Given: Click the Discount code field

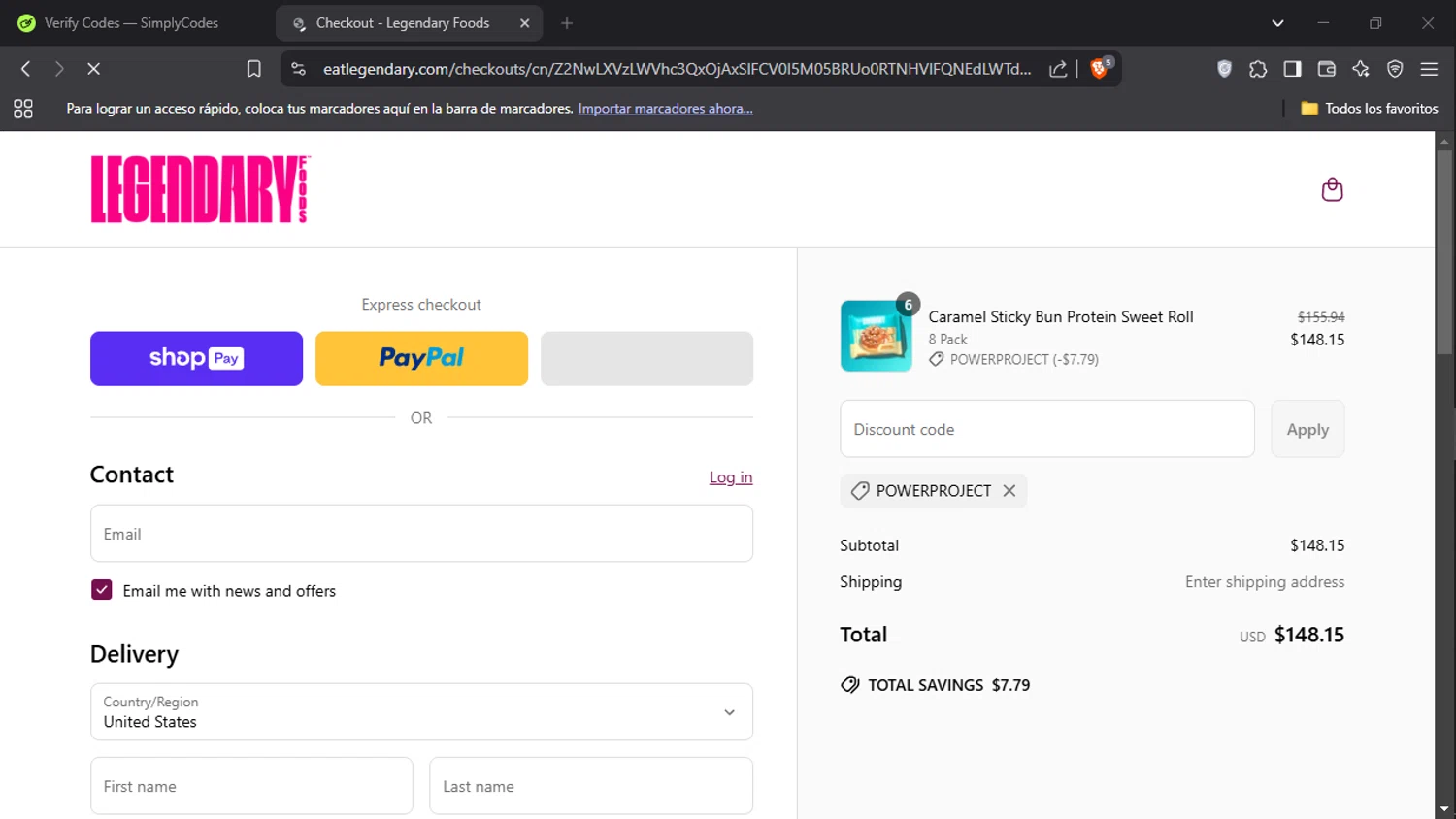Looking at the screenshot, I should pyautogui.click(x=1047, y=429).
